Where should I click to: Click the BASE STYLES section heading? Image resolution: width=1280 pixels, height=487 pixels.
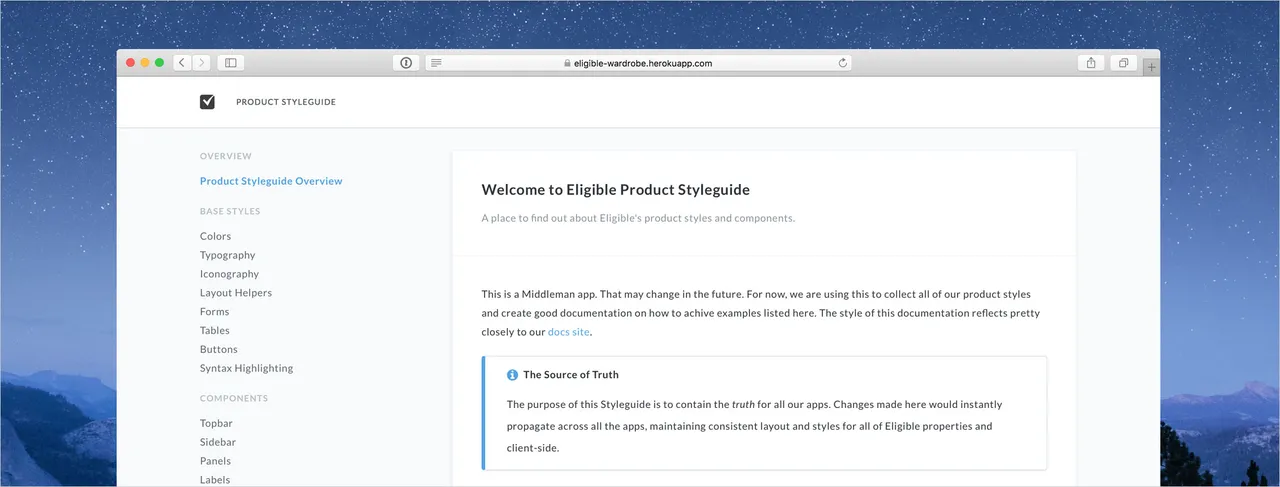pyautogui.click(x=230, y=211)
